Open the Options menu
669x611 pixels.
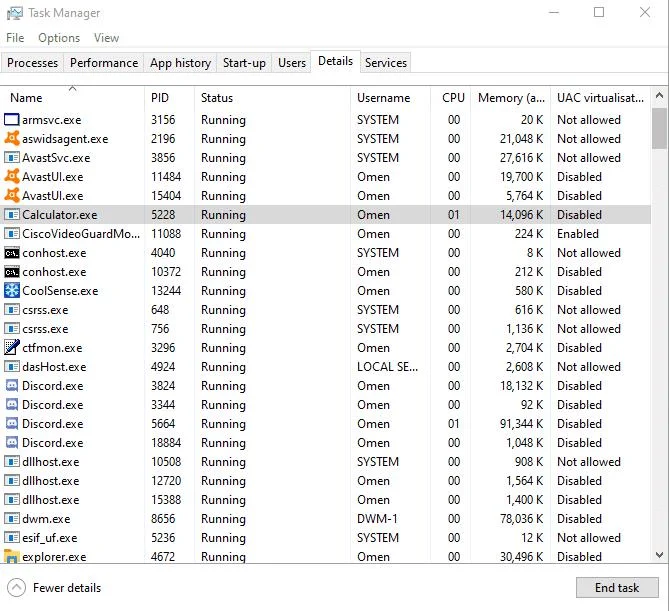(59, 38)
